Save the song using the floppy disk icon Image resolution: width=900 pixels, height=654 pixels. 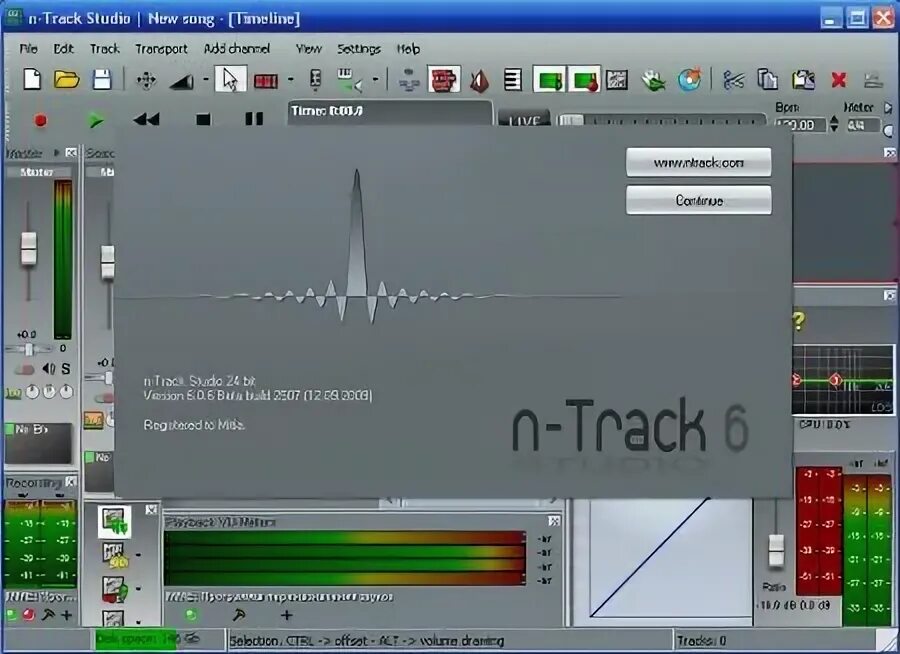coord(102,79)
